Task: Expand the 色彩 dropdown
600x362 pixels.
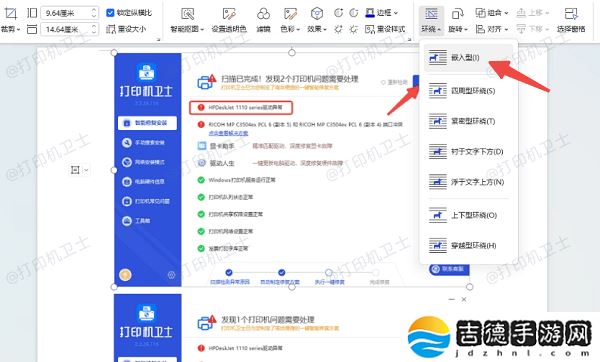Action: pos(298,29)
